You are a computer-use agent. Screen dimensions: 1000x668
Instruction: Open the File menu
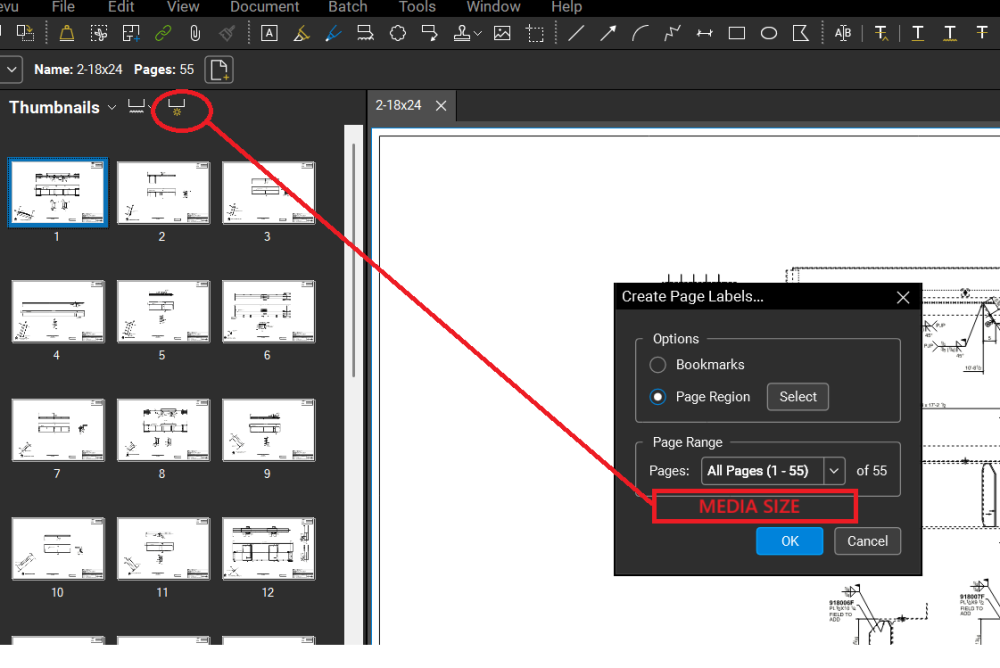63,7
